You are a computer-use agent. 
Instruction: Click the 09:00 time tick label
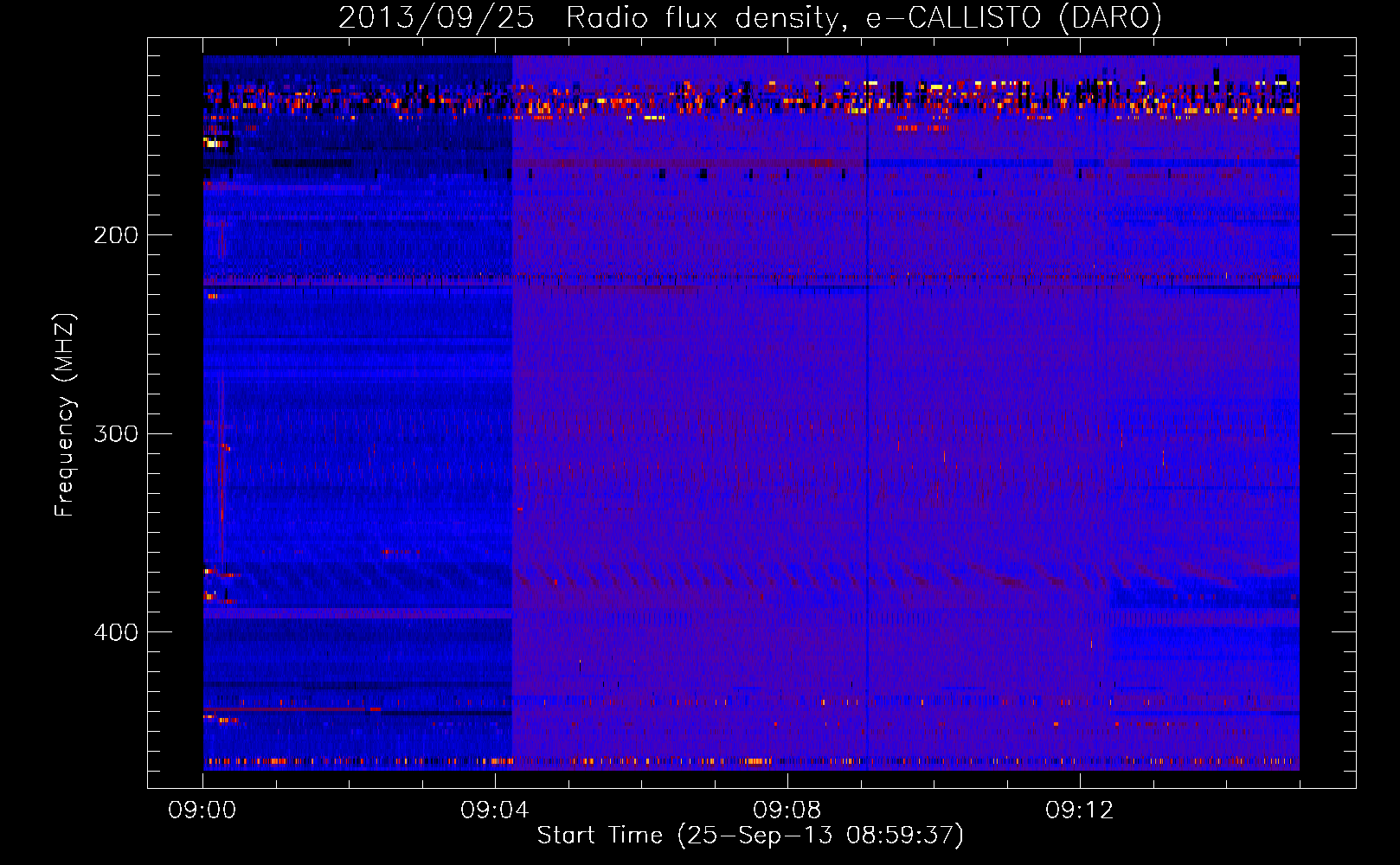(202, 811)
